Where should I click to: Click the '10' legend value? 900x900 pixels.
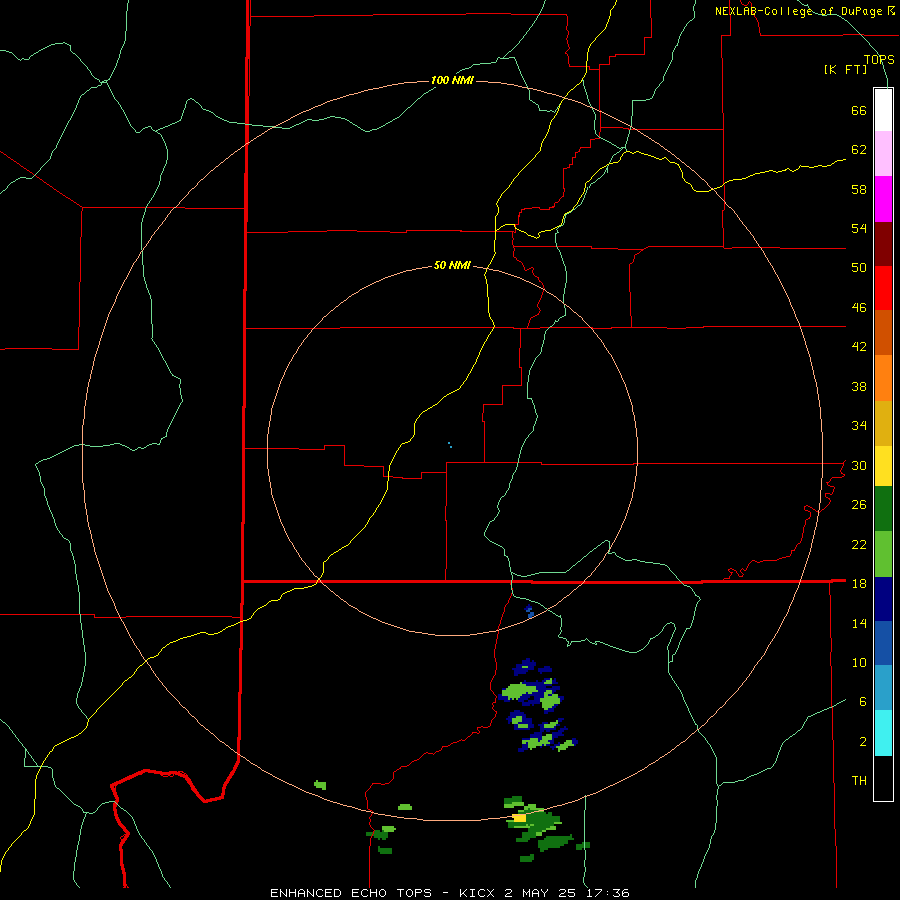(x=859, y=662)
